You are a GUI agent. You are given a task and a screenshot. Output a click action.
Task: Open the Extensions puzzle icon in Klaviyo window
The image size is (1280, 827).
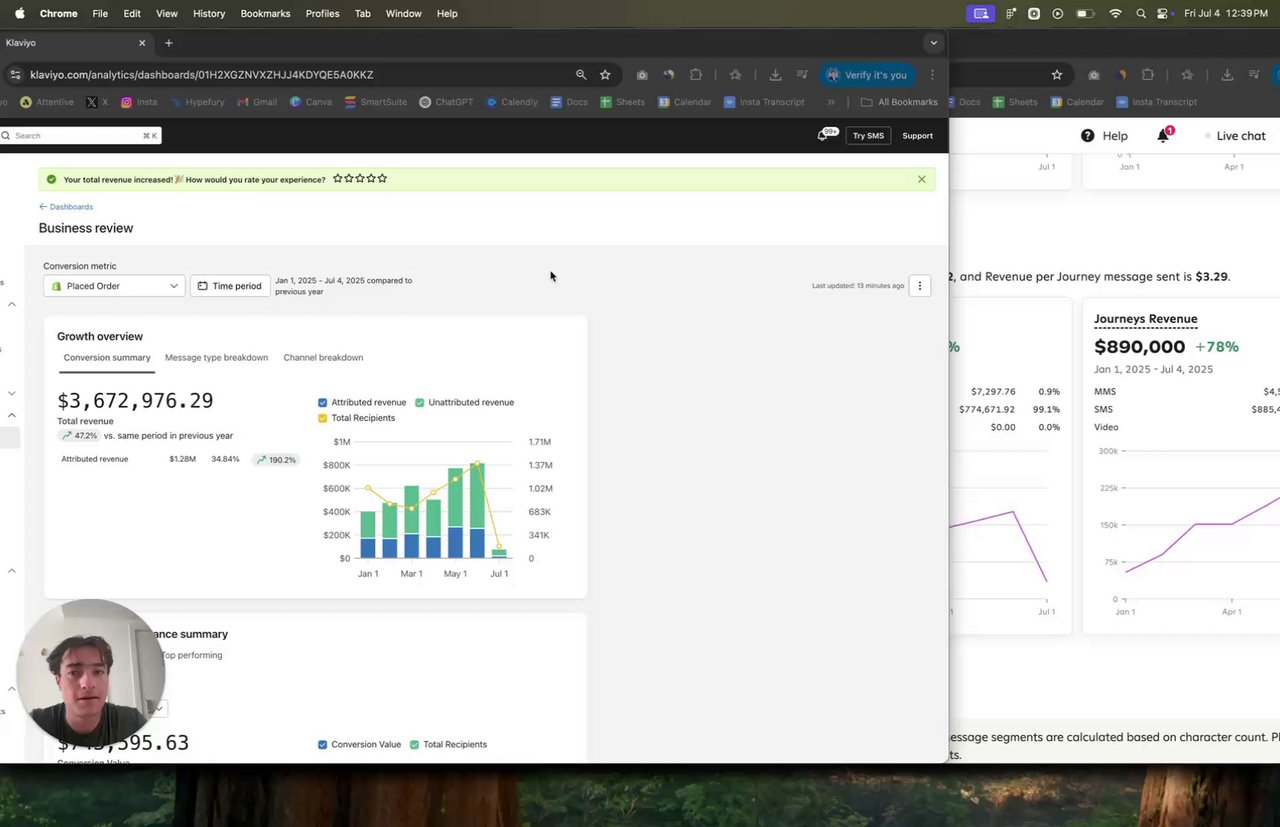pyautogui.click(x=696, y=75)
